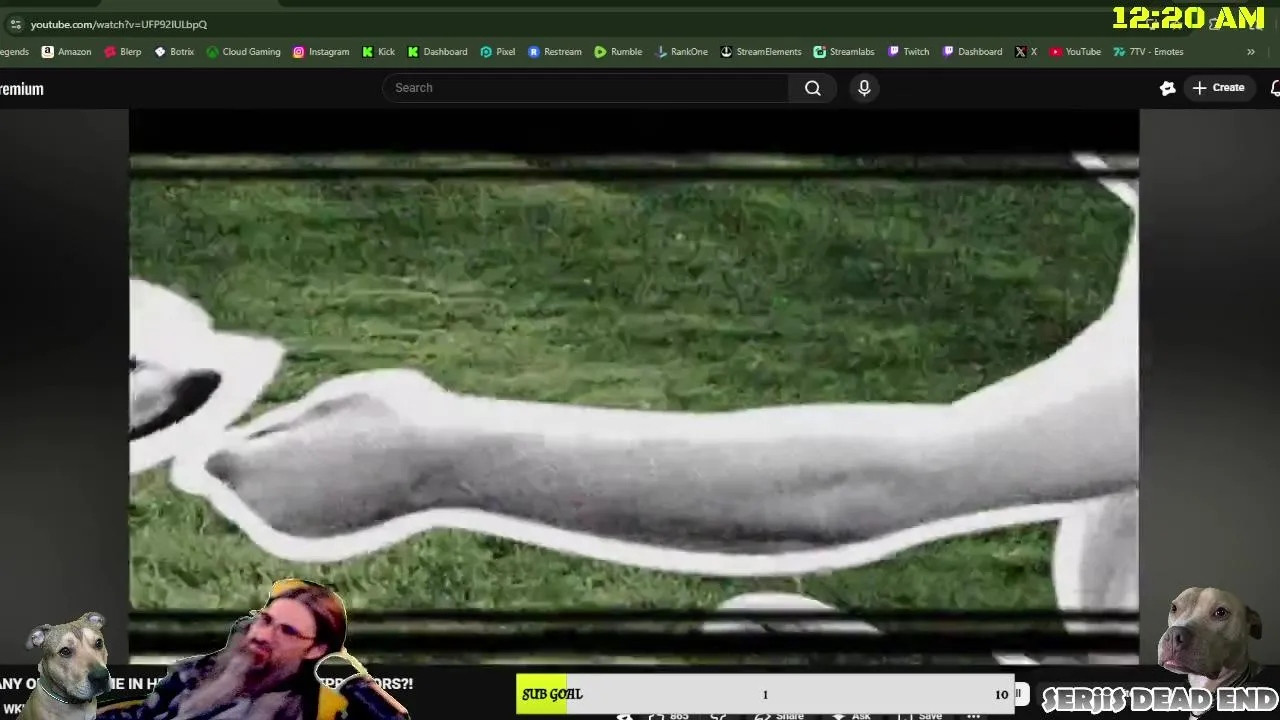Open the Kick Dashboard bookmark next to Kick
This screenshot has height=720, width=1280.
click(x=438, y=52)
